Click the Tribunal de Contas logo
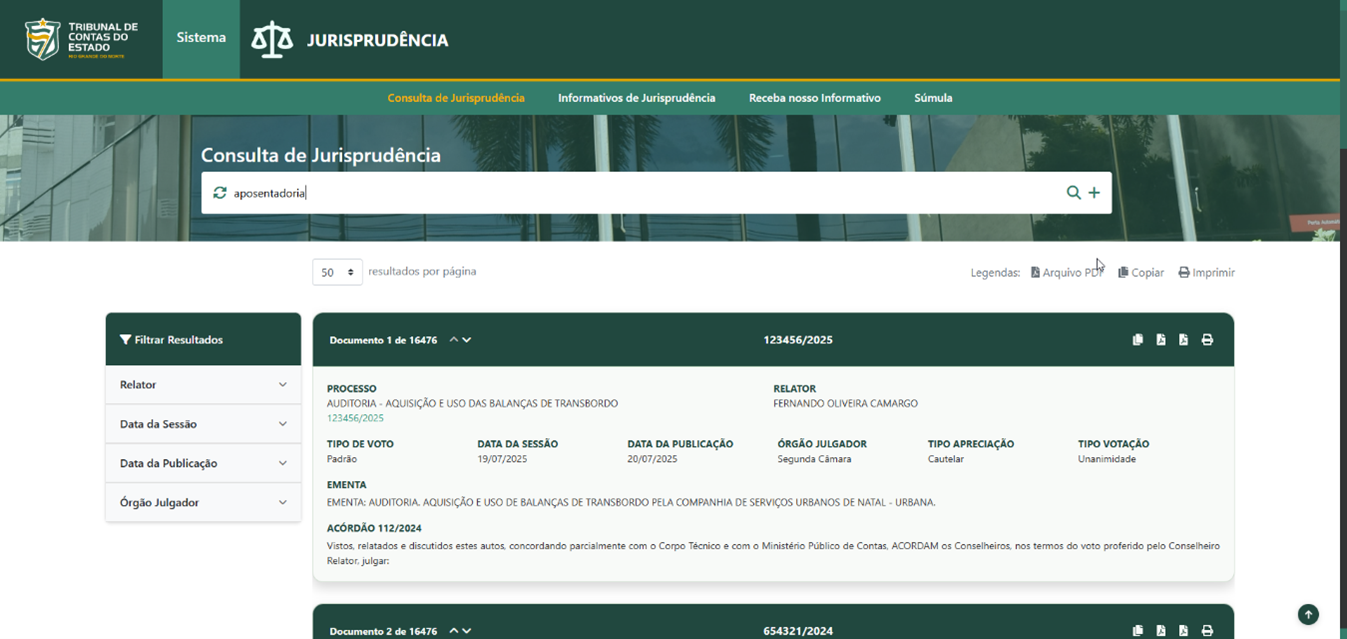The image size is (1347, 639). coord(82,39)
